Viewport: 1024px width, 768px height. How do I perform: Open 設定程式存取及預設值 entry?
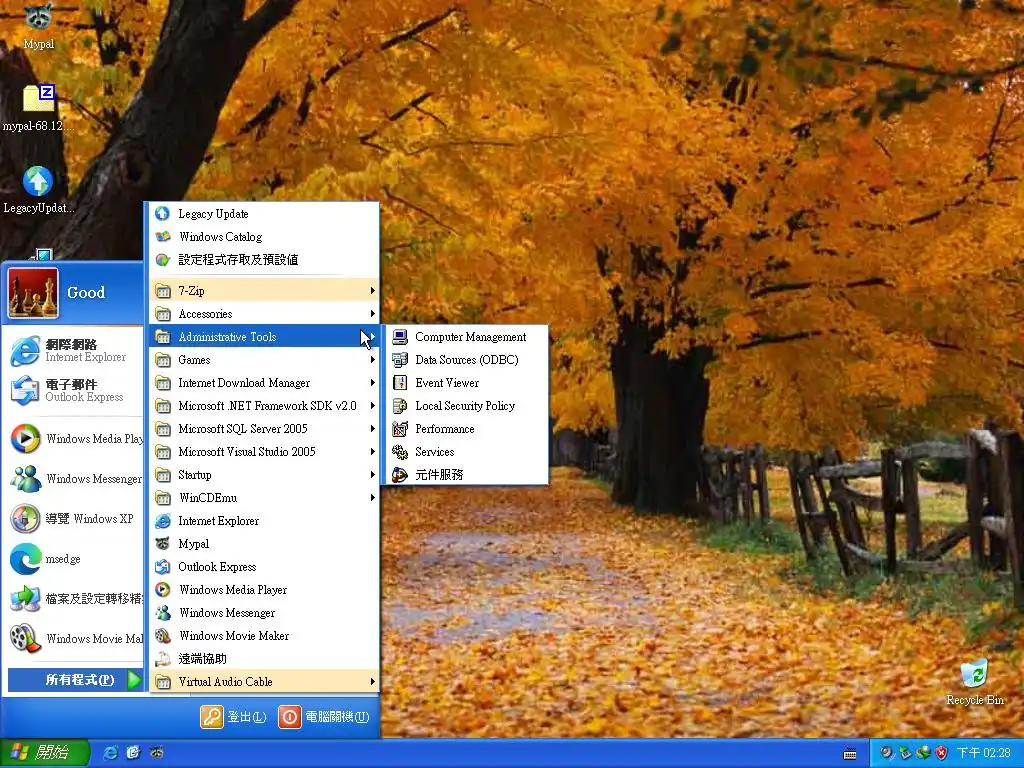[264, 260]
